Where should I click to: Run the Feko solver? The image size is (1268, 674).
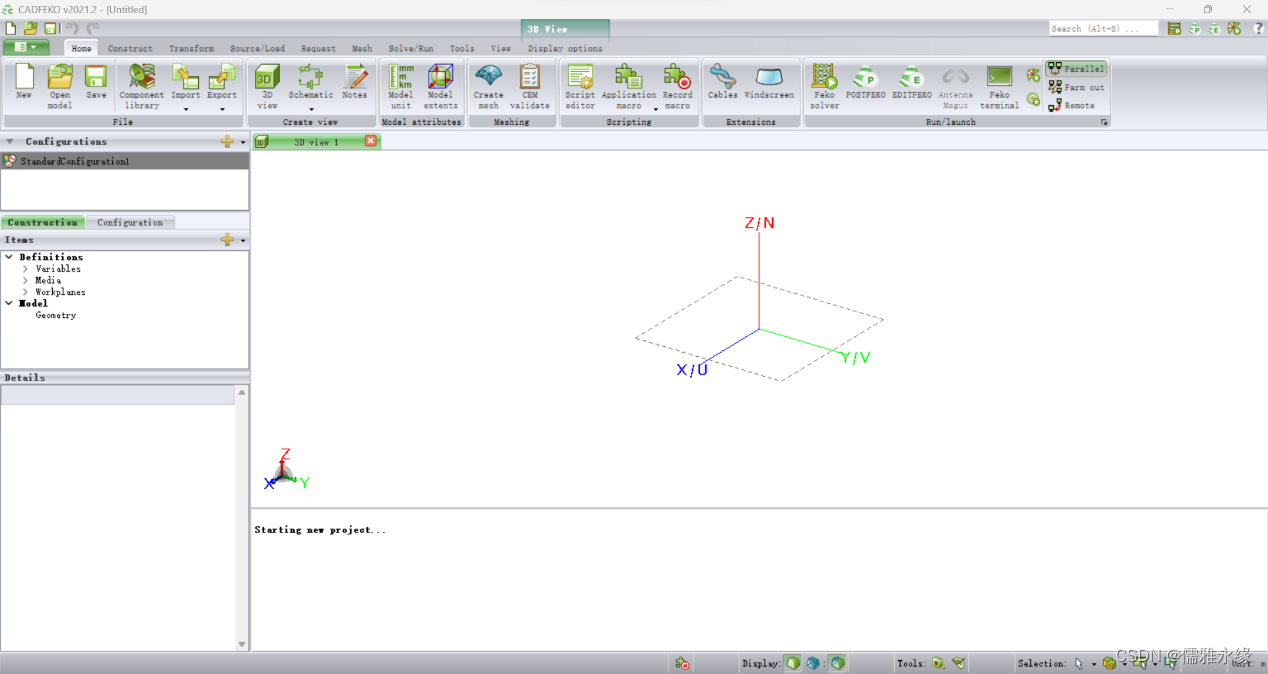tap(825, 87)
